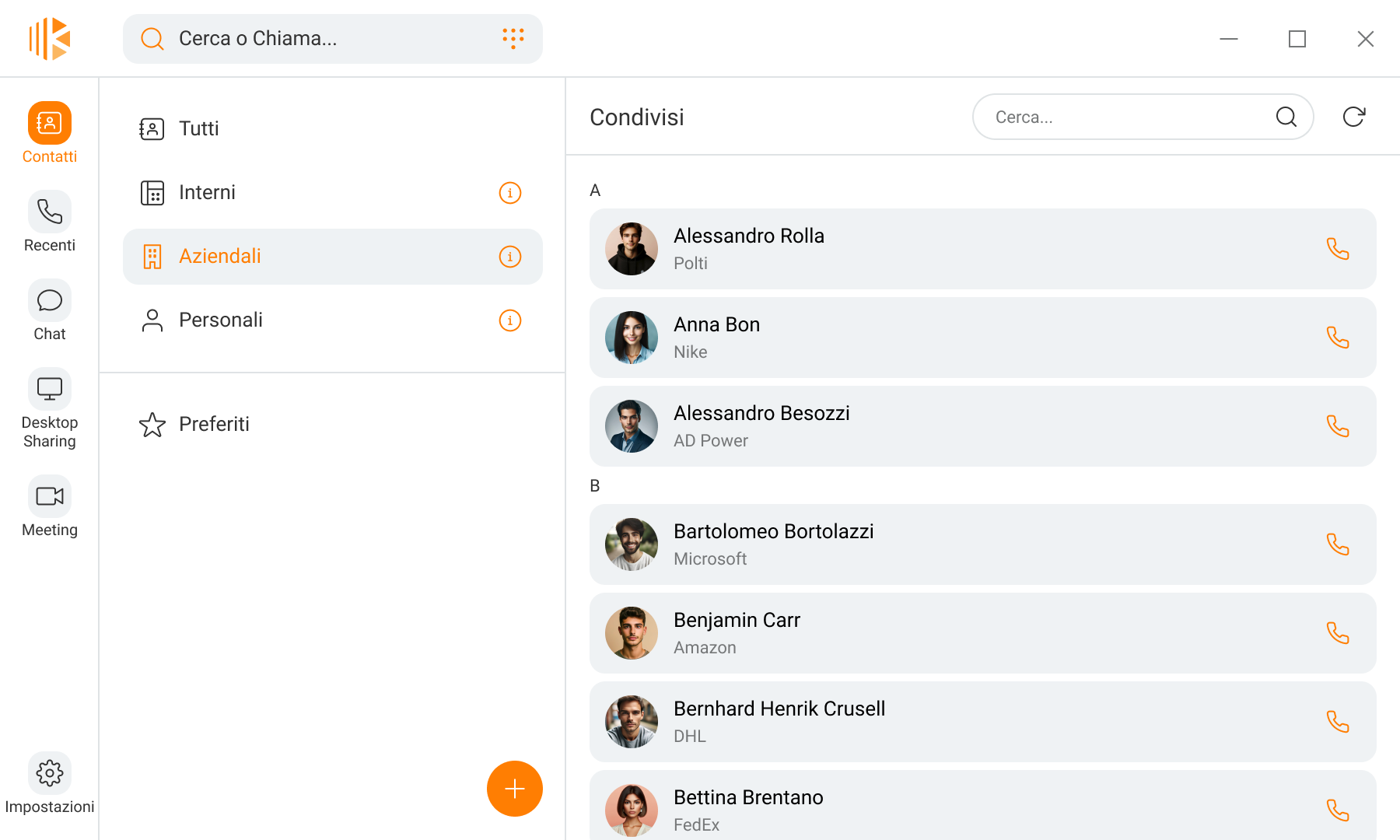Add new contact with plus button
This screenshot has width=1400, height=840.
(x=514, y=789)
